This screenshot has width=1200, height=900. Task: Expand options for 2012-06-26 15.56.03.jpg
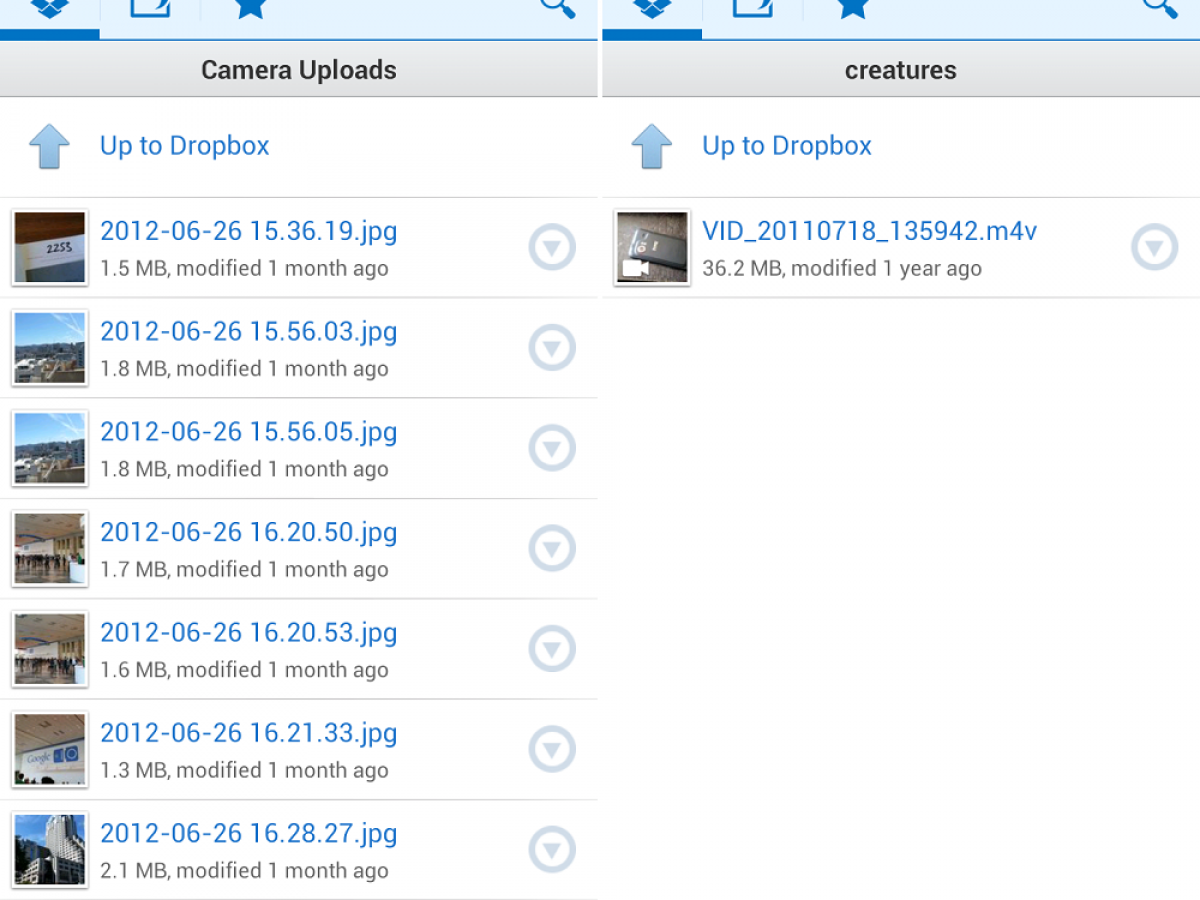(552, 348)
